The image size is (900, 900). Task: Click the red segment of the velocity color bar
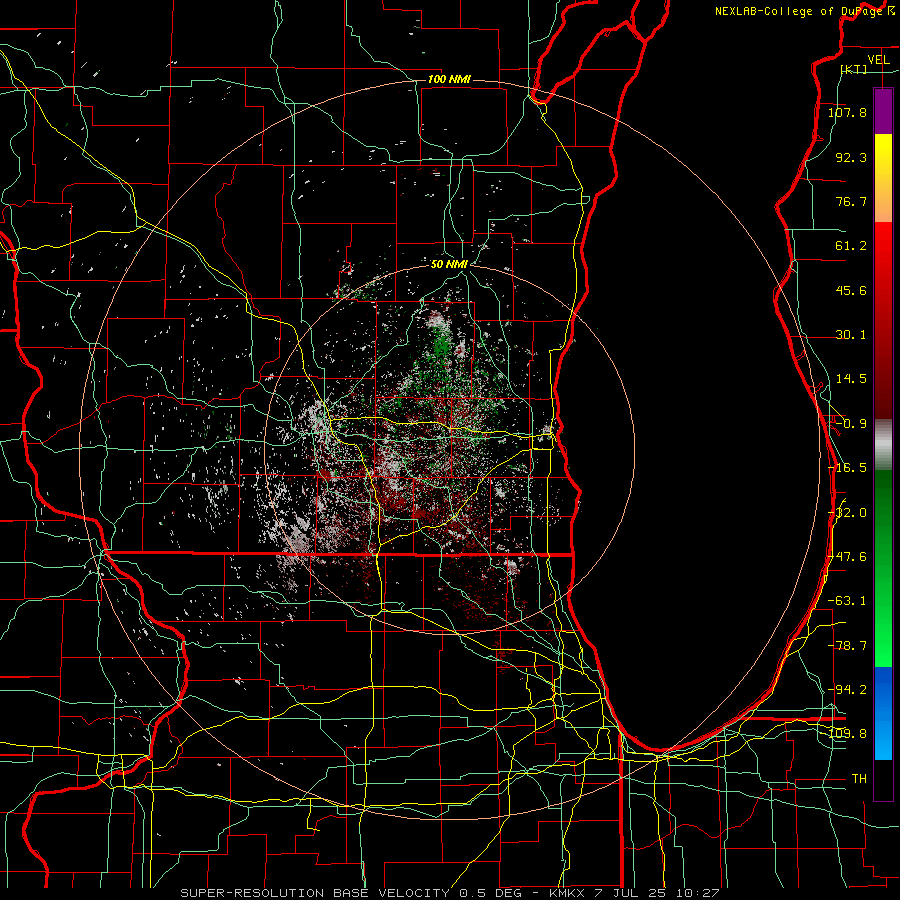[883, 320]
